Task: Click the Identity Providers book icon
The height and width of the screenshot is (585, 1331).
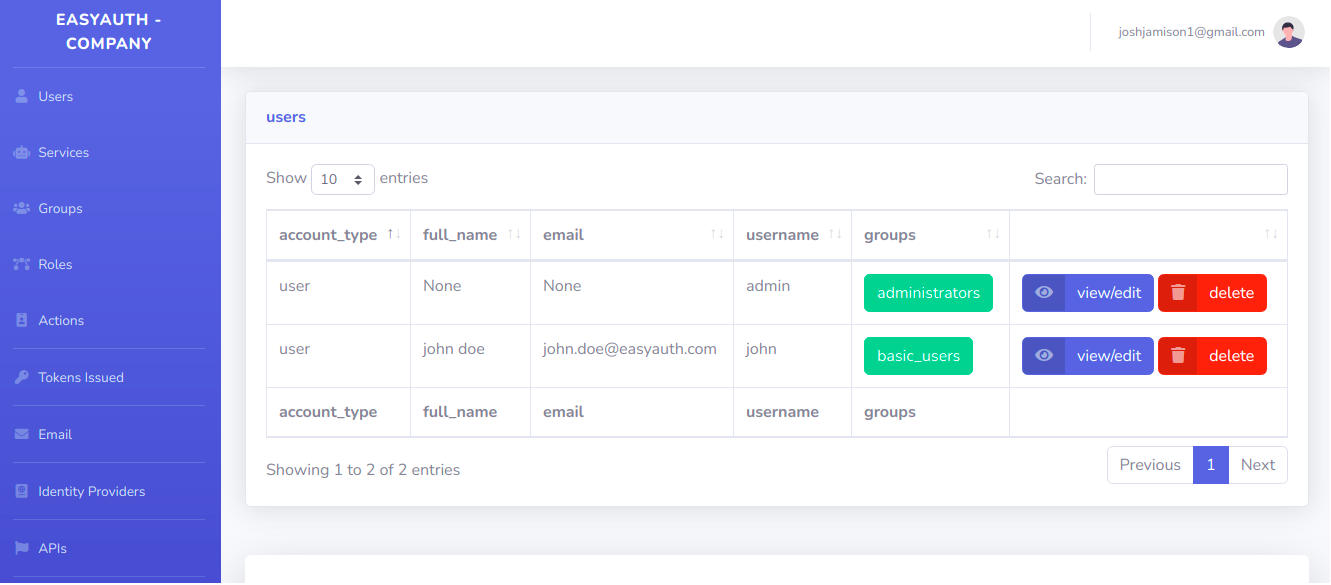Action: [21, 492]
